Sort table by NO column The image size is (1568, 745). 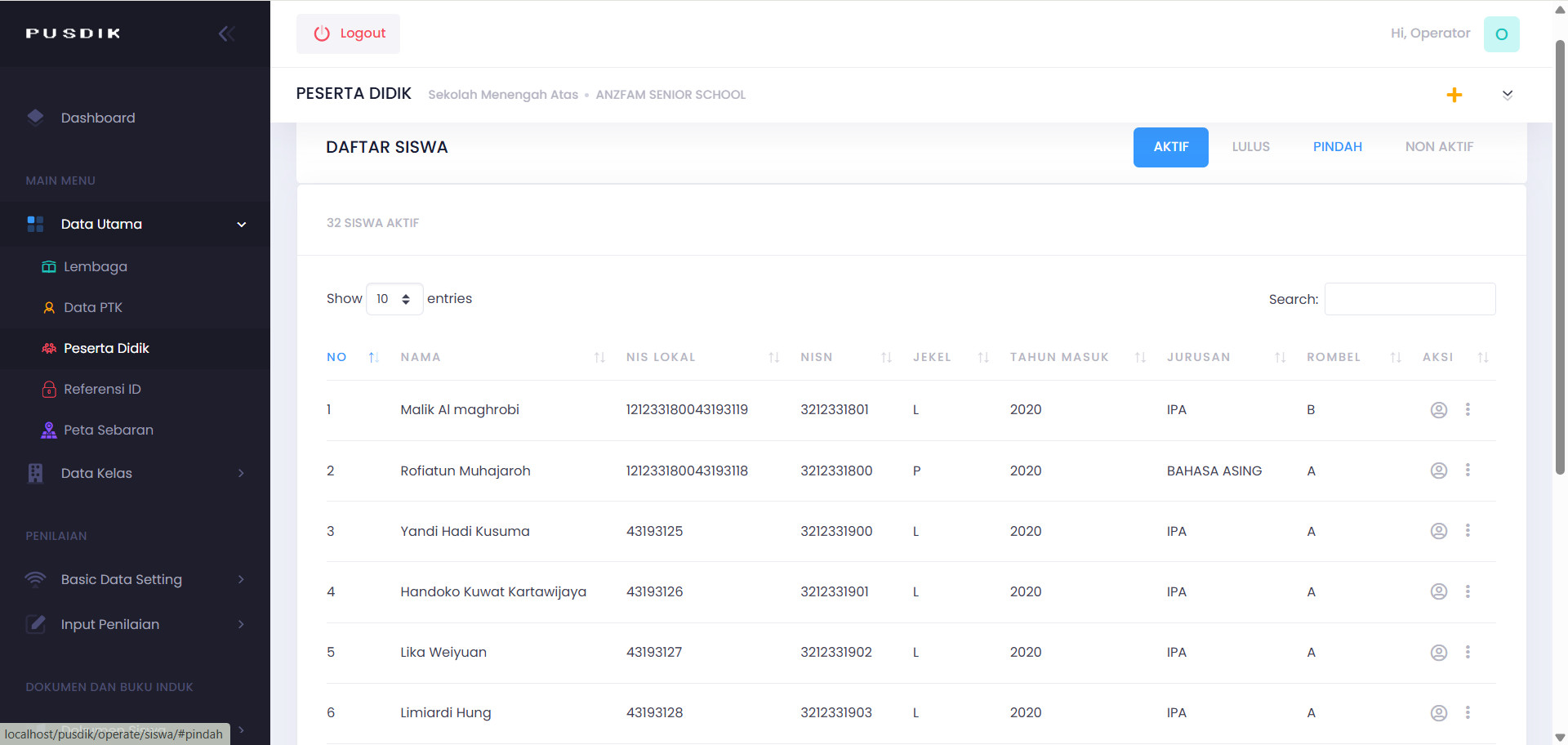pos(336,357)
